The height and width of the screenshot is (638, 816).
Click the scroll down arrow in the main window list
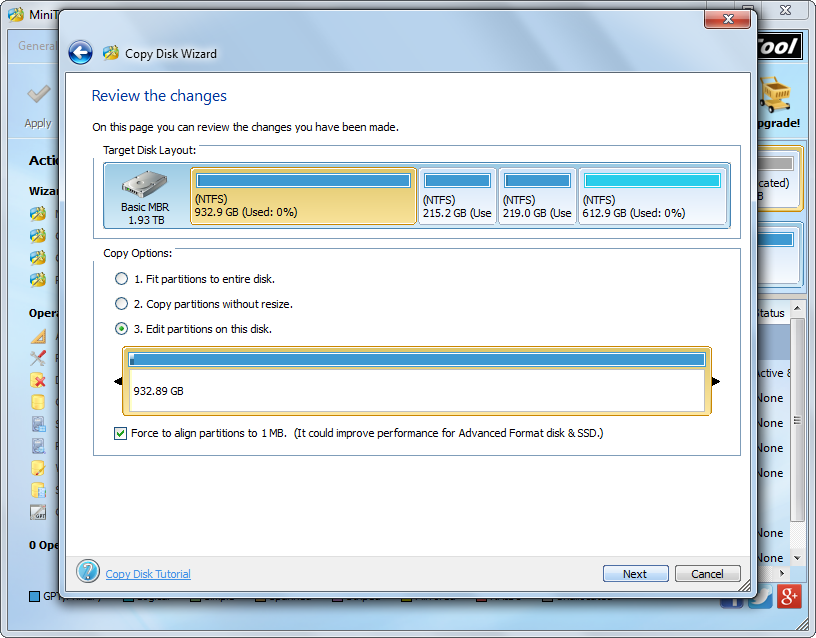pos(797,558)
